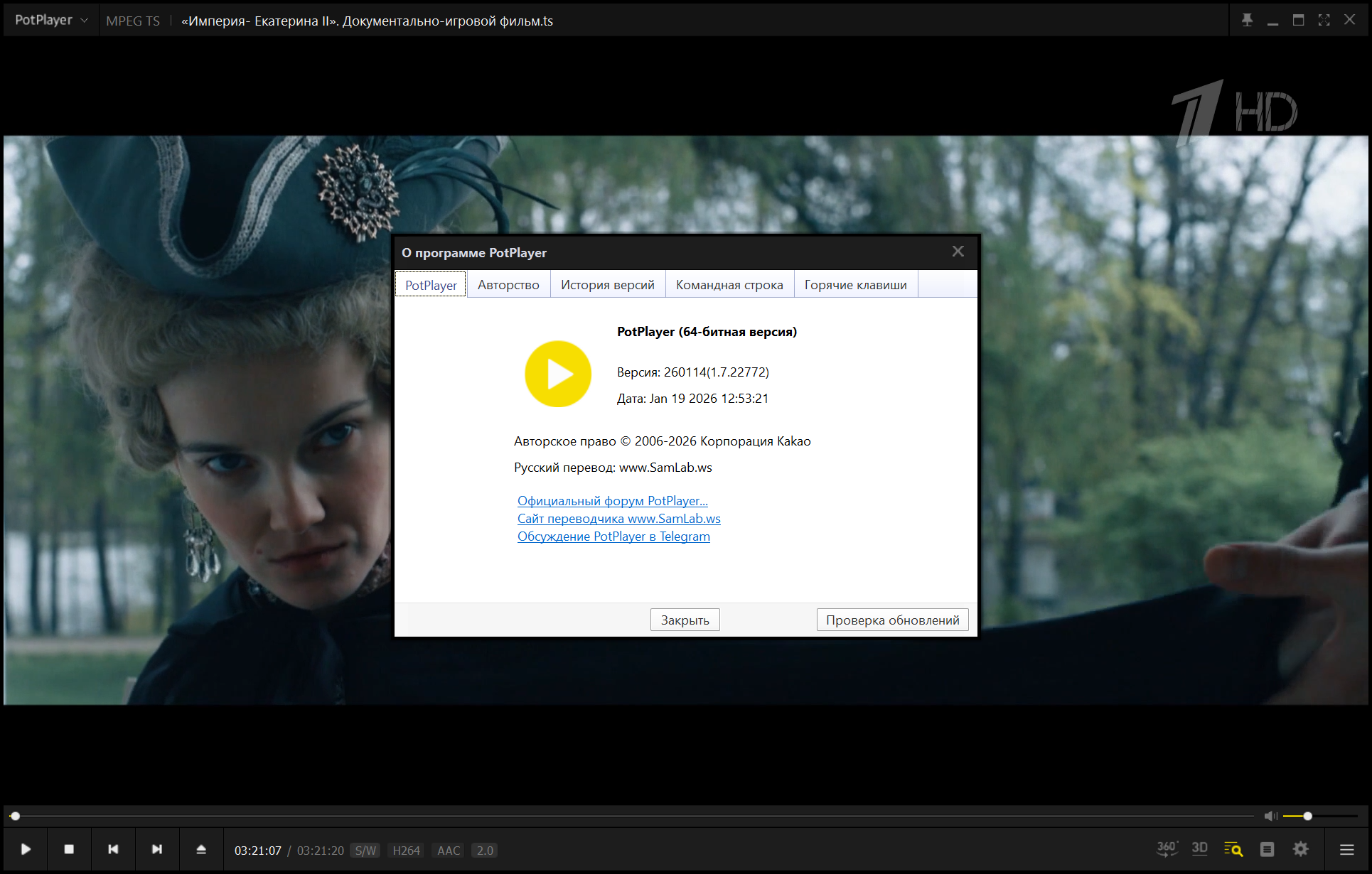Adjust the volume slider handle
Viewport: 1372px width, 874px height.
tap(1307, 816)
